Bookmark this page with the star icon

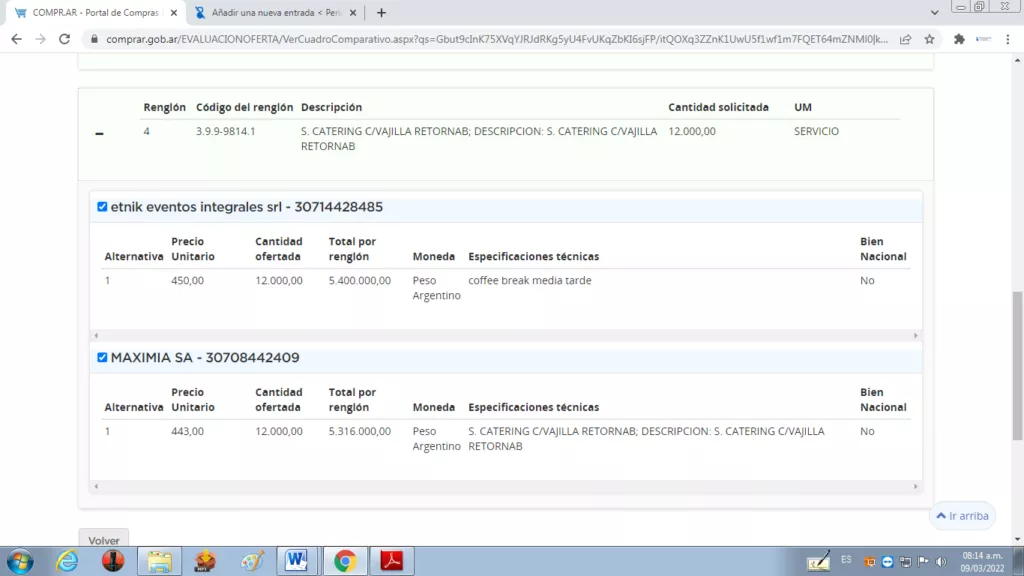(x=929, y=39)
